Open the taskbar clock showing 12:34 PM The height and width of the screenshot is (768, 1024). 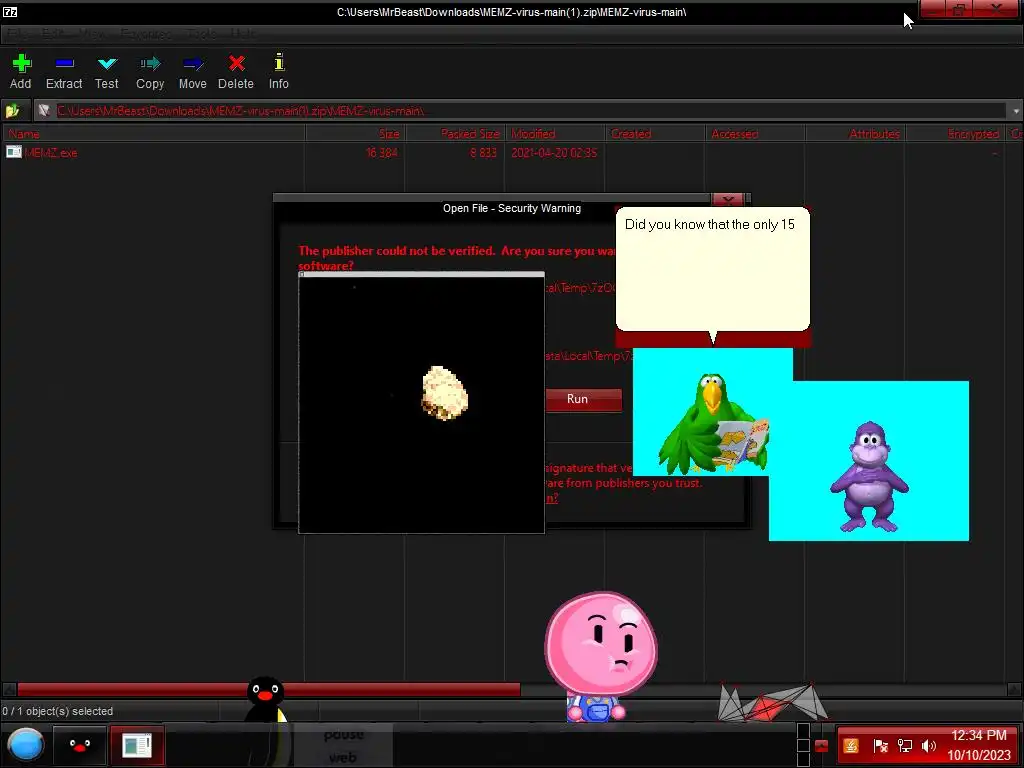tap(978, 745)
